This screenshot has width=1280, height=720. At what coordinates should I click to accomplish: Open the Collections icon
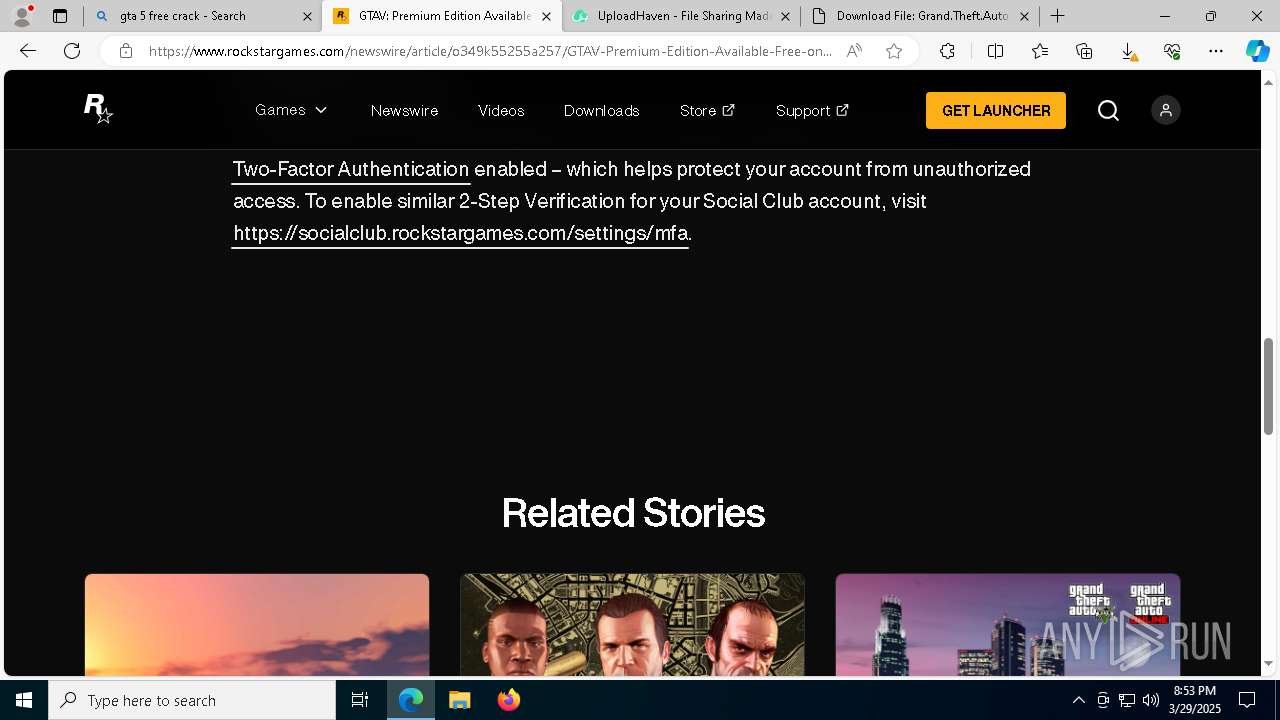(x=1084, y=51)
